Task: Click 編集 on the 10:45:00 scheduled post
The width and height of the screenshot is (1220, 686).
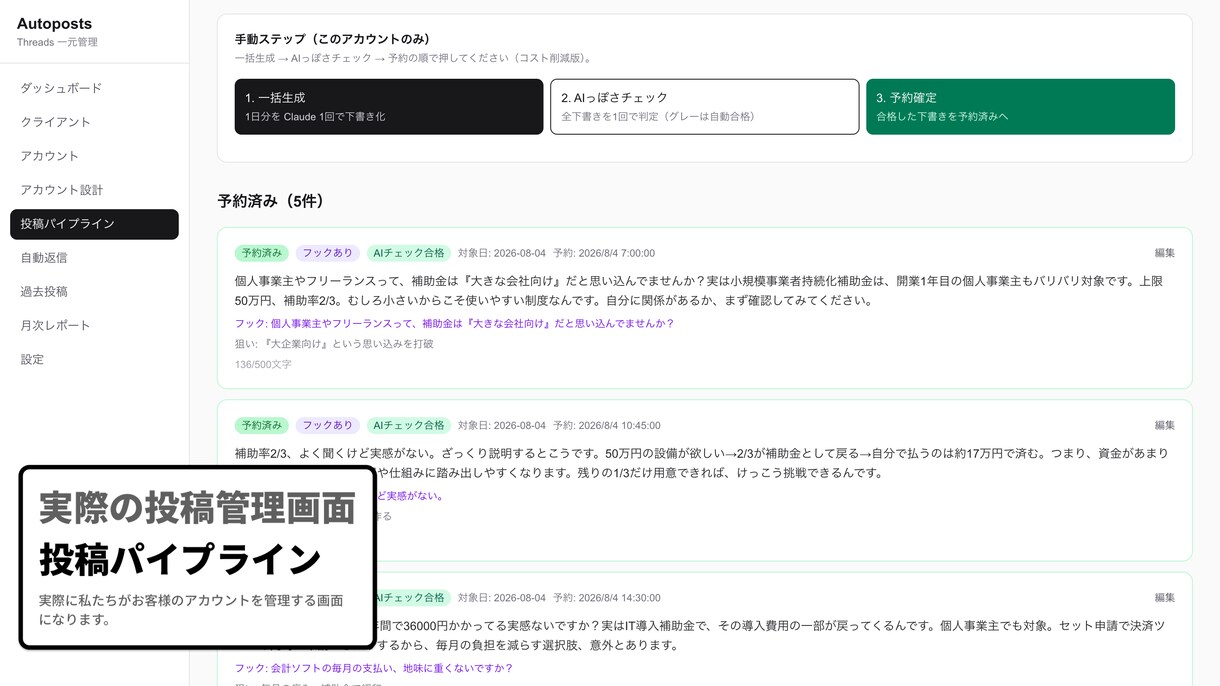Action: (1164, 426)
